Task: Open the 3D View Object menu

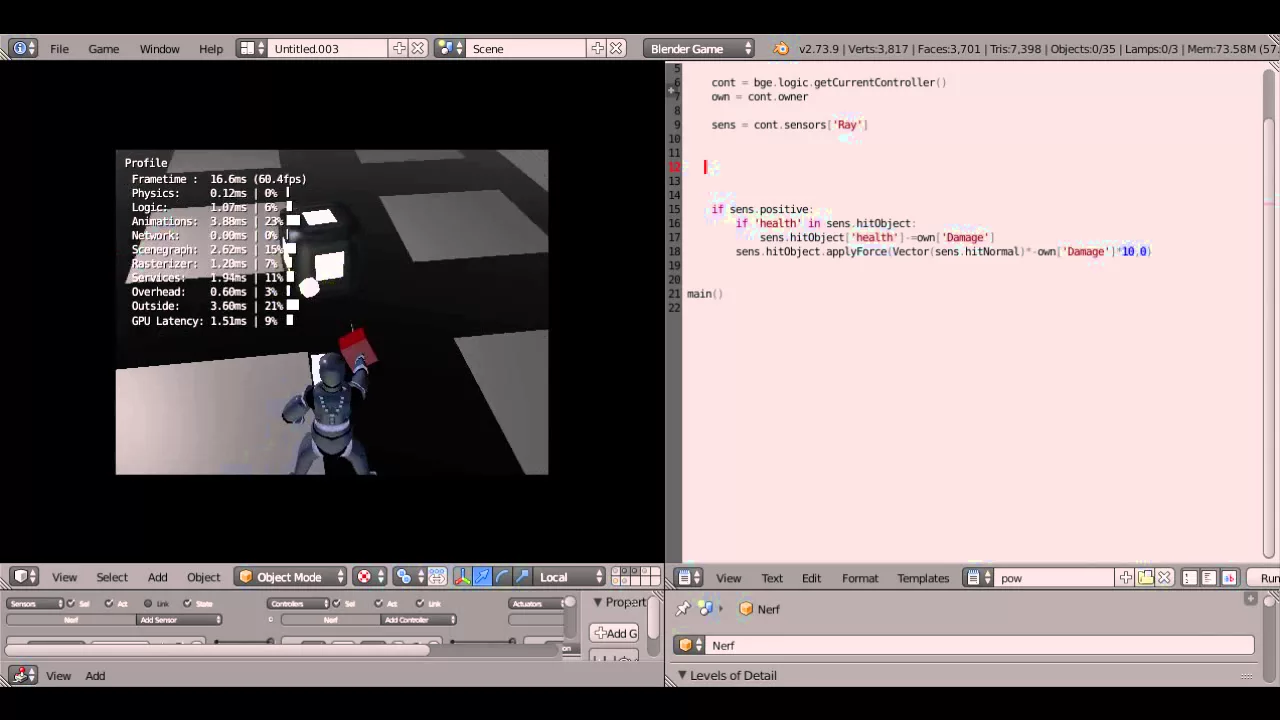Action: click(203, 577)
